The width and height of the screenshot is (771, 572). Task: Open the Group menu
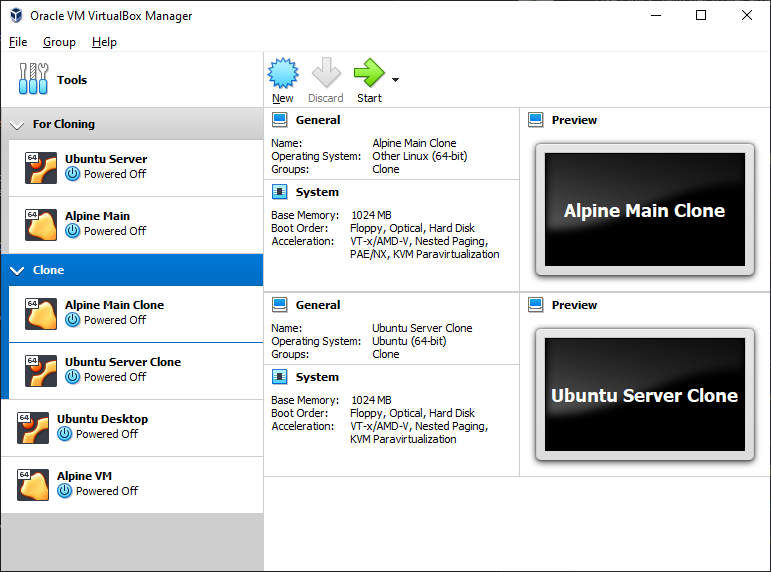pos(59,42)
